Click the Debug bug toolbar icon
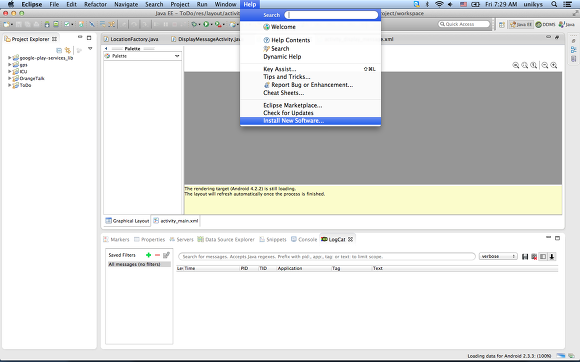 click(194, 24)
